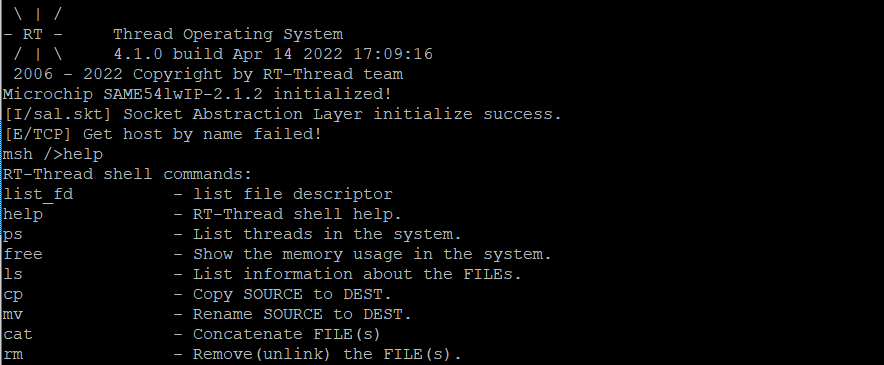The width and height of the screenshot is (884, 365).
Task: Click the 'RT-Thread shell commands:' heading
Action: tap(127, 174)
